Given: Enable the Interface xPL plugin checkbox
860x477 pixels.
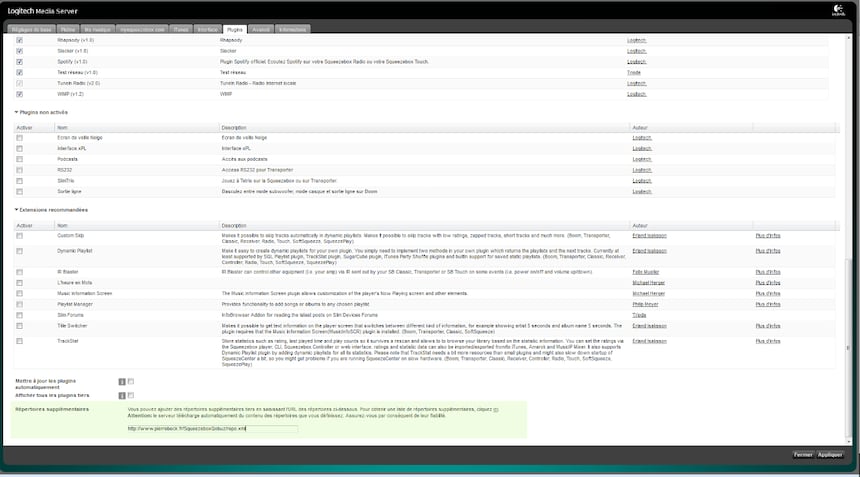Looking at the screenshot, I should point(20,149).
